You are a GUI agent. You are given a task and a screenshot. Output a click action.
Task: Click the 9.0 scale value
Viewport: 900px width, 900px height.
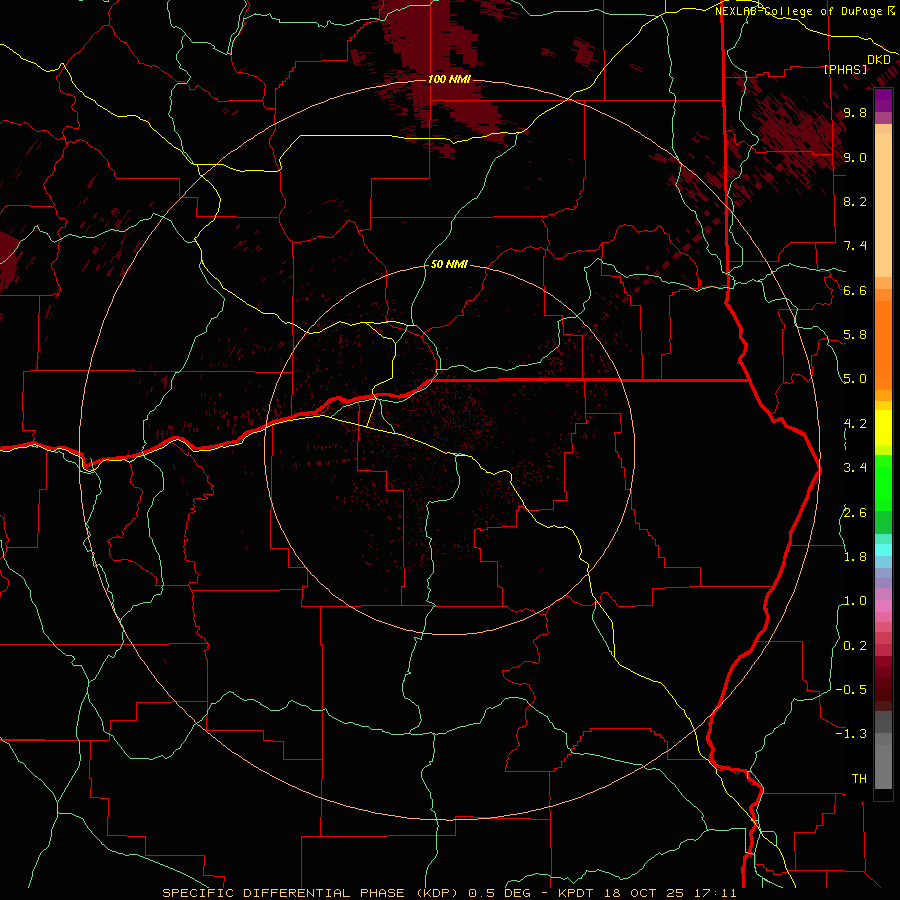click(855, 157)
